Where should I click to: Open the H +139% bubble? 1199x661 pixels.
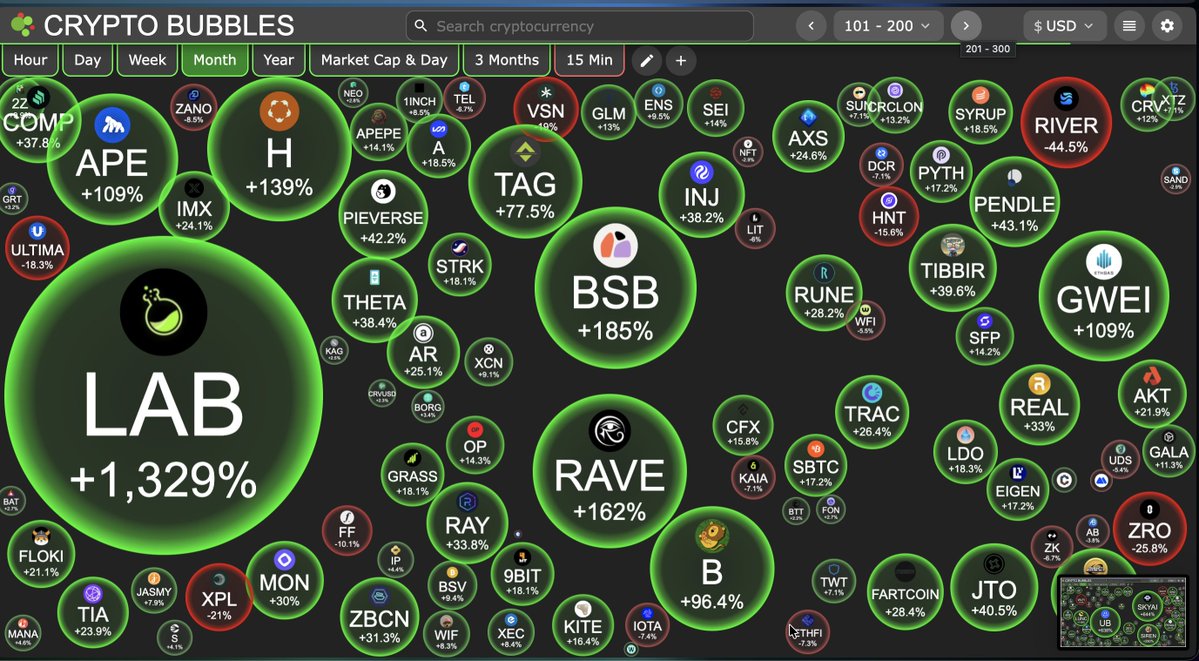[x=279, y=148]
